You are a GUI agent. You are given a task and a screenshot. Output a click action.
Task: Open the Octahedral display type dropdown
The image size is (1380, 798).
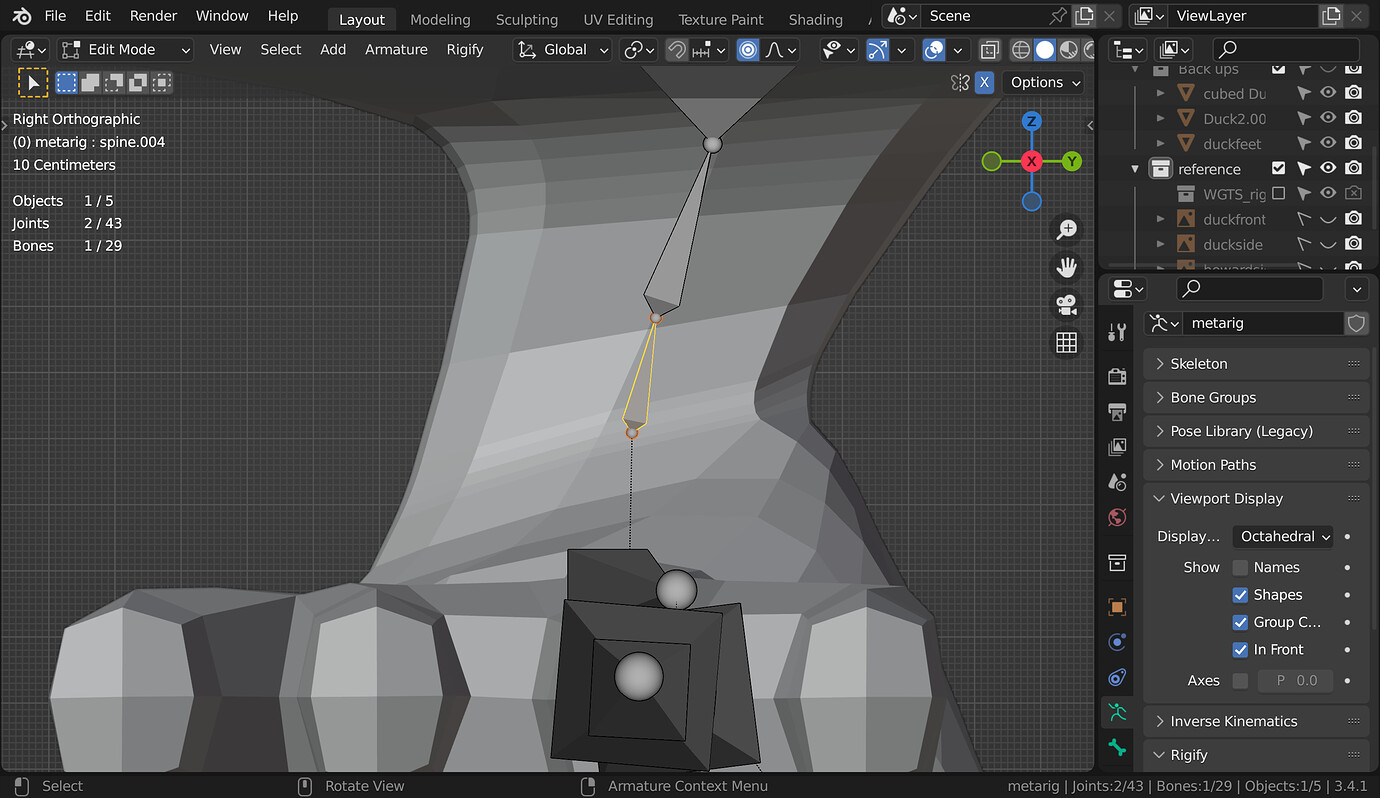pyautogui.click(x=1284, y=537)
